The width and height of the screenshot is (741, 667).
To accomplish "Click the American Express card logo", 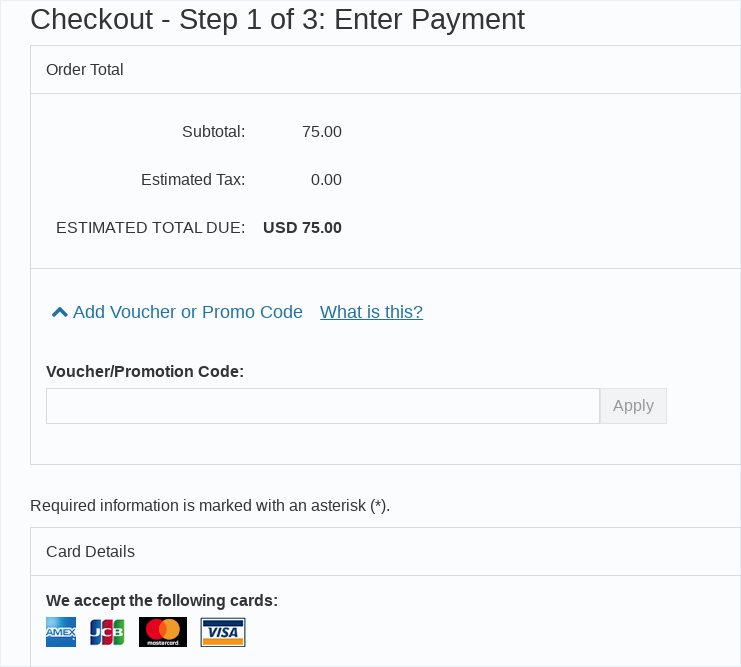I will click(x=61, y=632).
